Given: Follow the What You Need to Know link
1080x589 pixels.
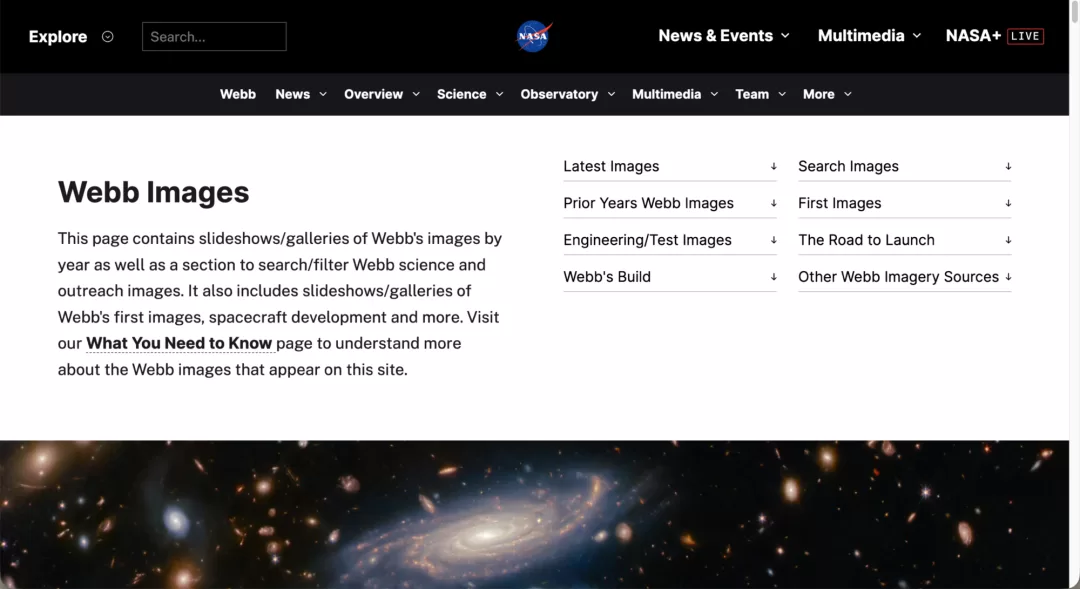Looking at the screenshot, I should click(x=179, y=343).
